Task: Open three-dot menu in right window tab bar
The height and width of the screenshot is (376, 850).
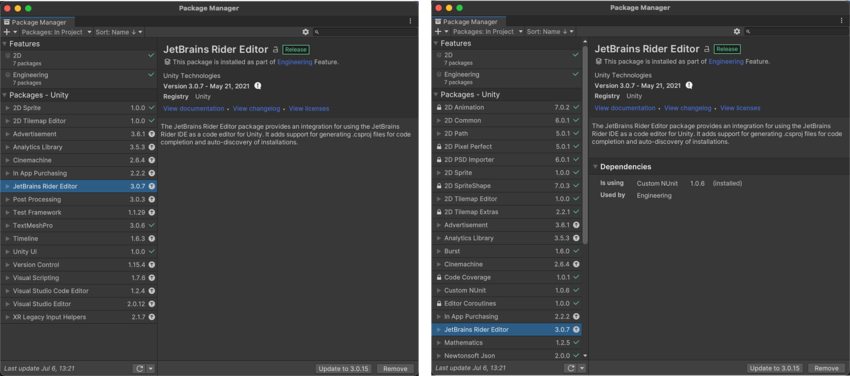Action: tap(841, 21)
